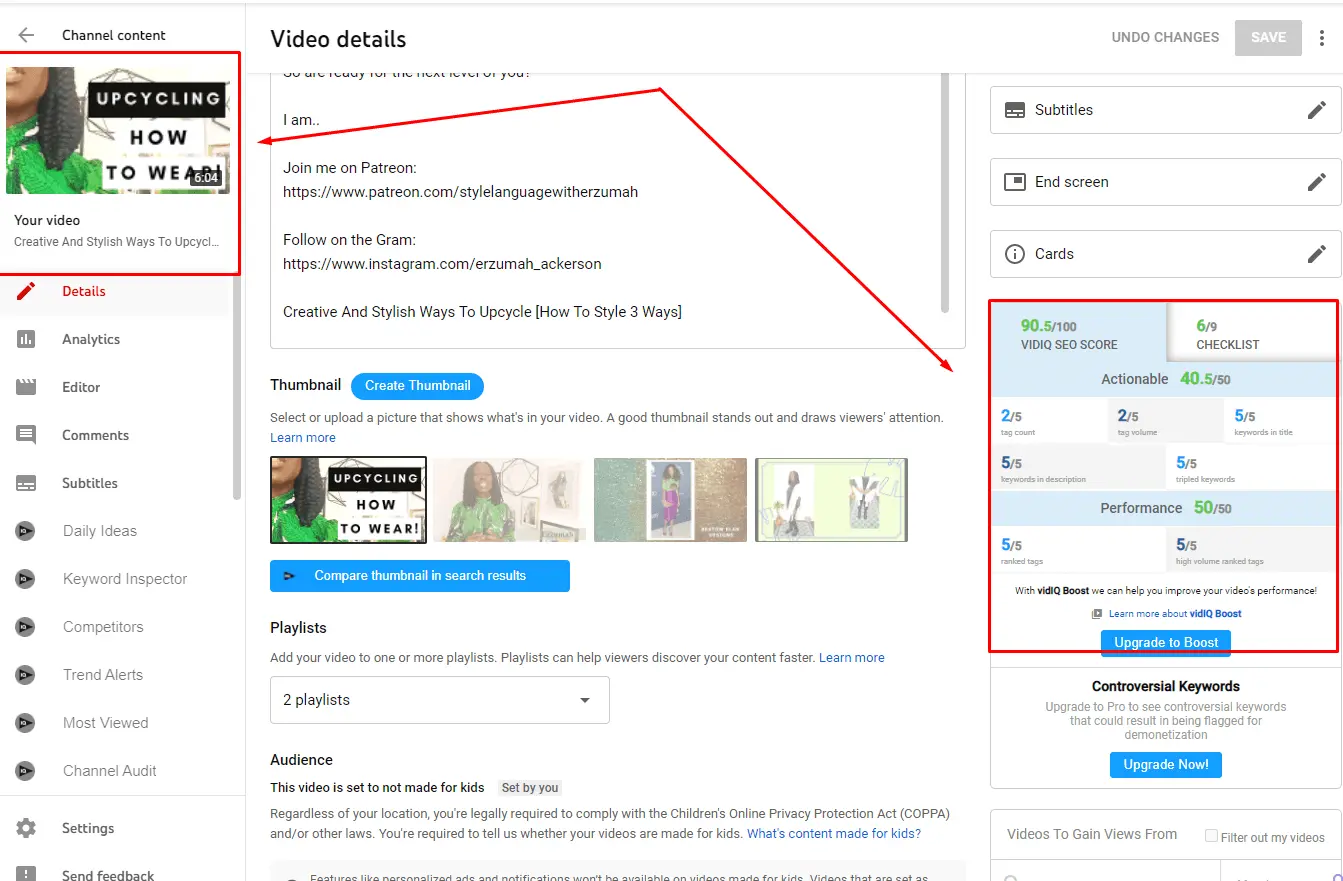
Task: Click the left sidebar scrollbar
Action: coord(237,385)
